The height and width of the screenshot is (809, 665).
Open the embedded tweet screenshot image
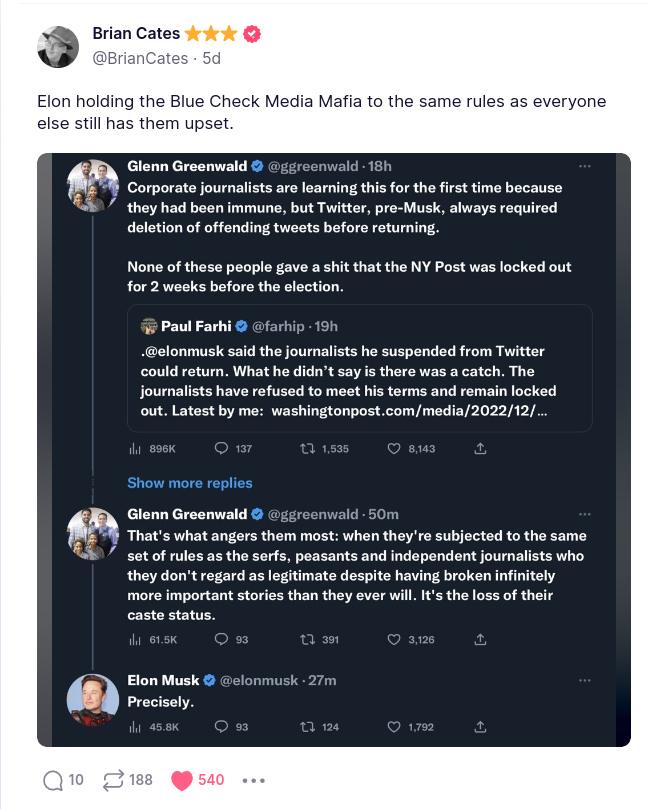(333, 449)
